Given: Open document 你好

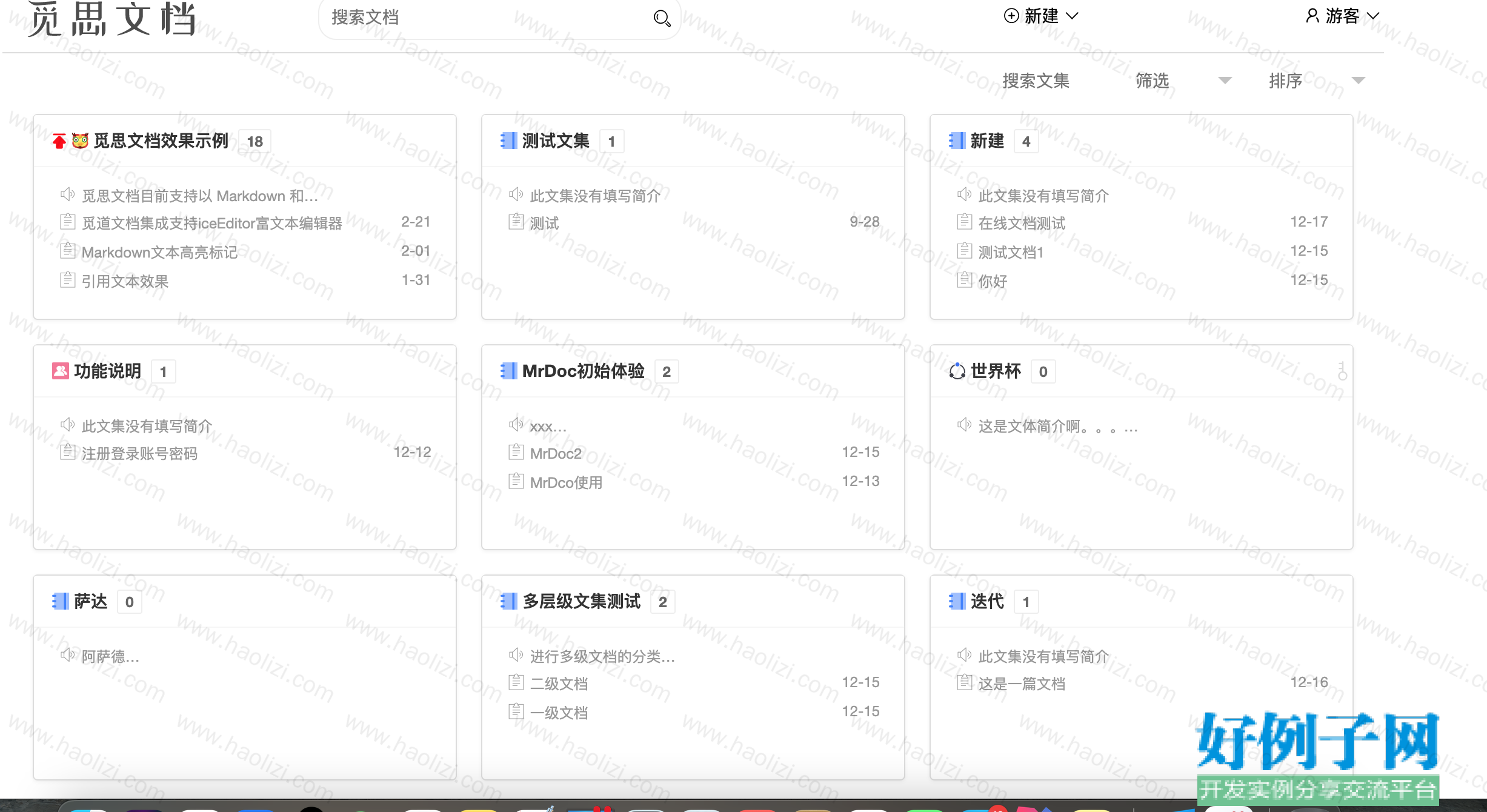Looking at the screenshot, I should (993, 281).
